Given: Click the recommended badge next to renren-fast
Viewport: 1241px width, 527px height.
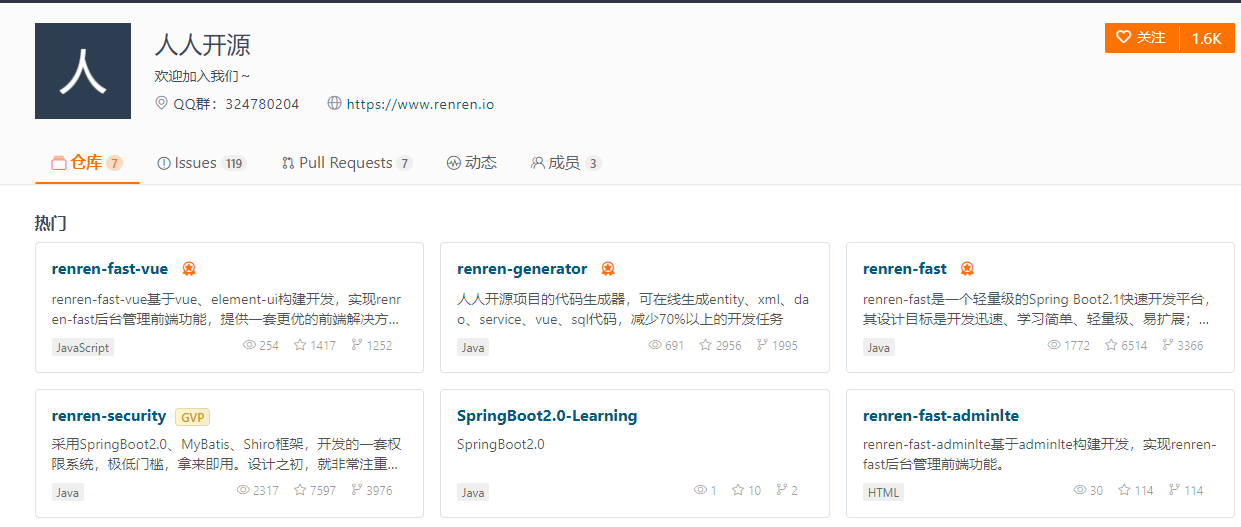Looking at the screenshot, I should [967, 269].
